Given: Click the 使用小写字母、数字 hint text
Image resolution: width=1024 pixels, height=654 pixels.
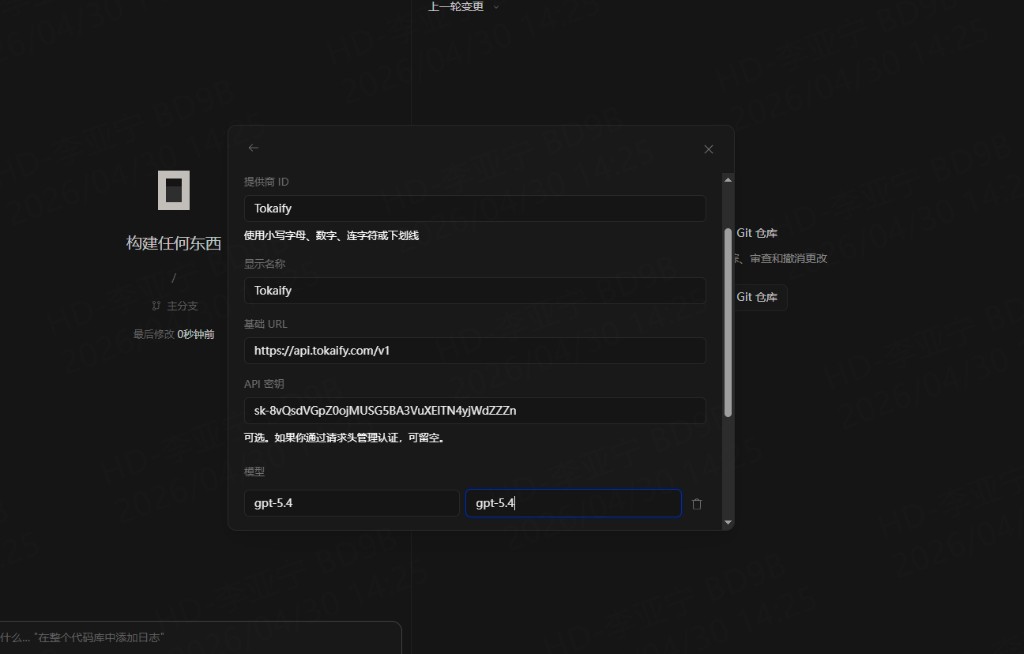Looking at the screenshot, I should tap(331, 235).
